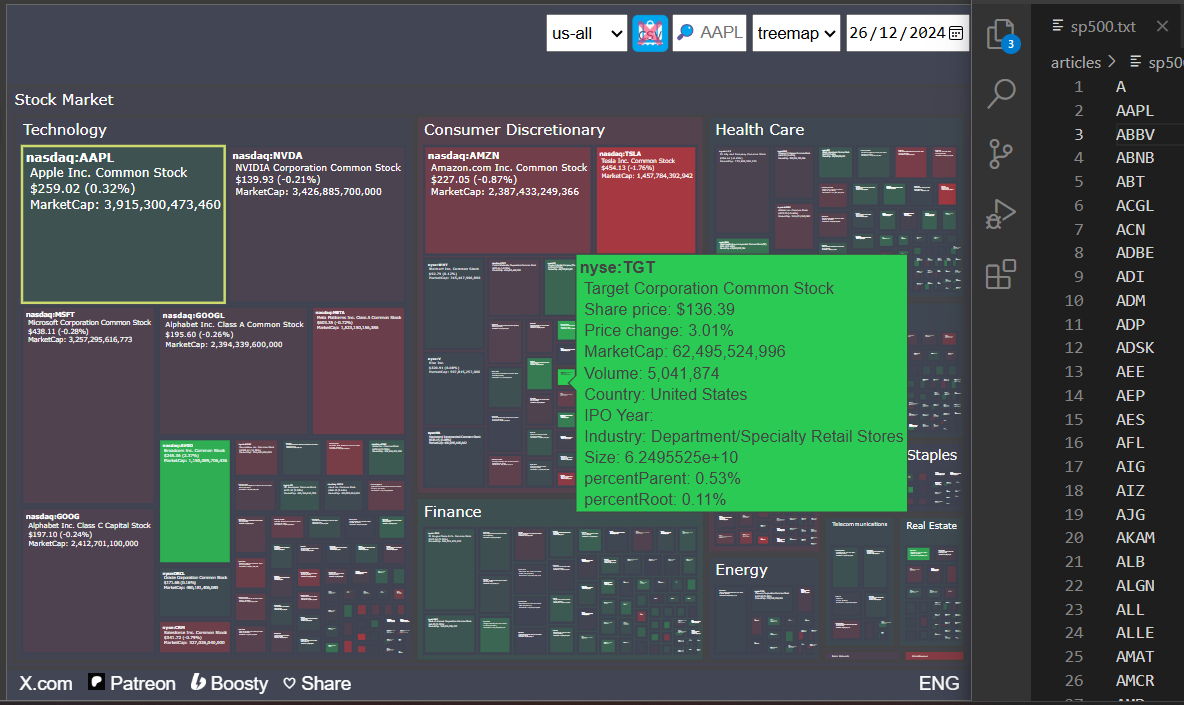This screenshot has width=1184, height=705.
Task: Click line ADSK in sp500.txt
Action: point(1135,348)
